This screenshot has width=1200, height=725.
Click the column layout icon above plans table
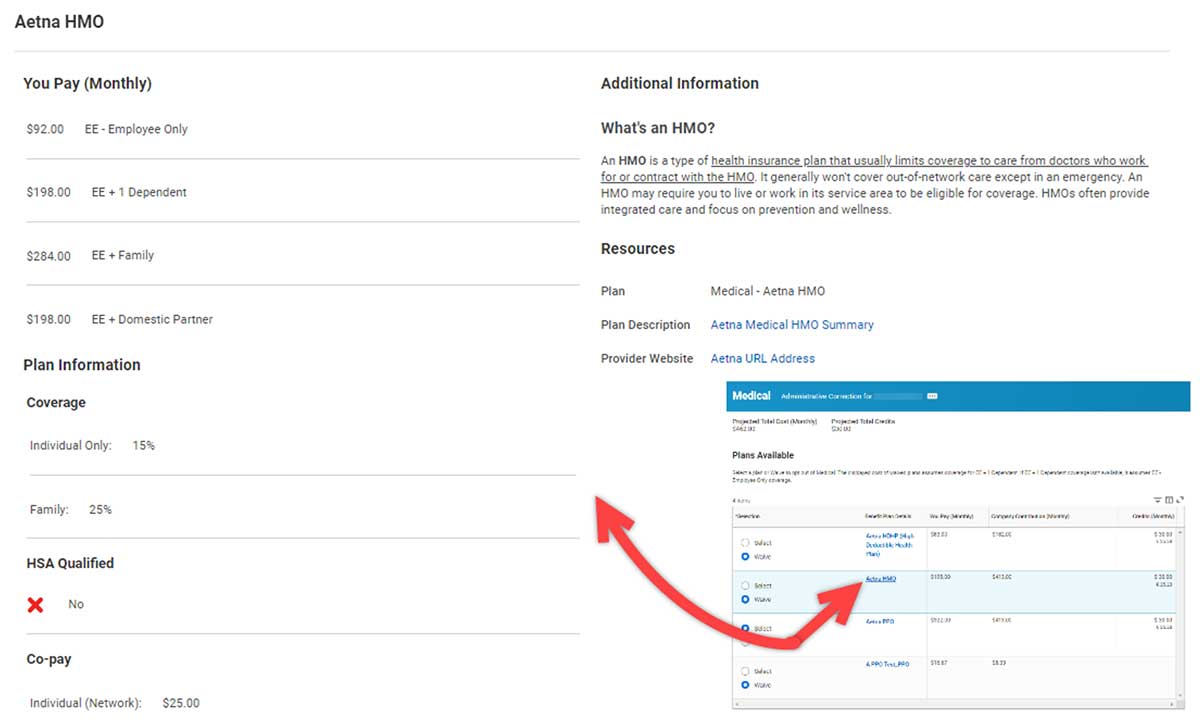click(x=1169, y=499)
